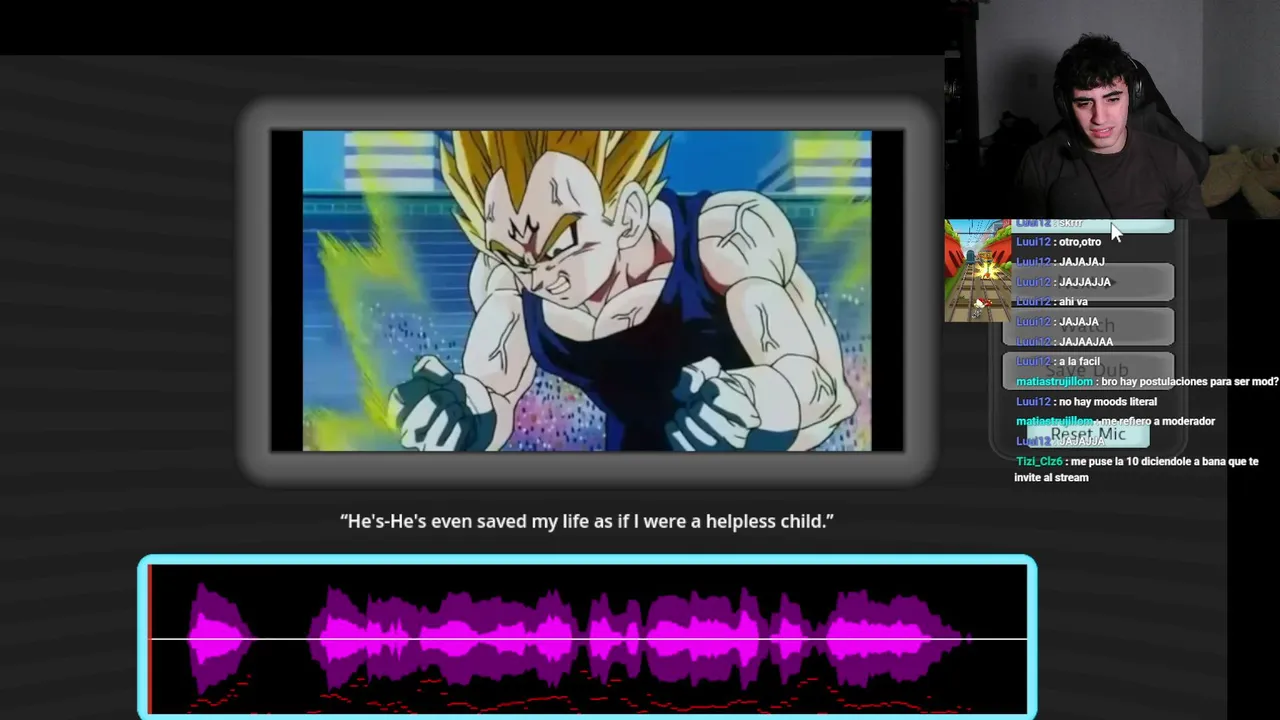Image resolution: width=1280 pixels, height=720 pixels.
Task: Click the chat message "JAJJAJJA"
Action: (1084, 282)
